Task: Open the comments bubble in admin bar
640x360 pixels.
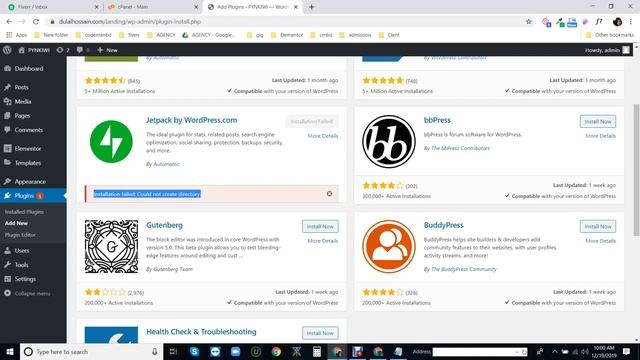Action: point(83,50)
